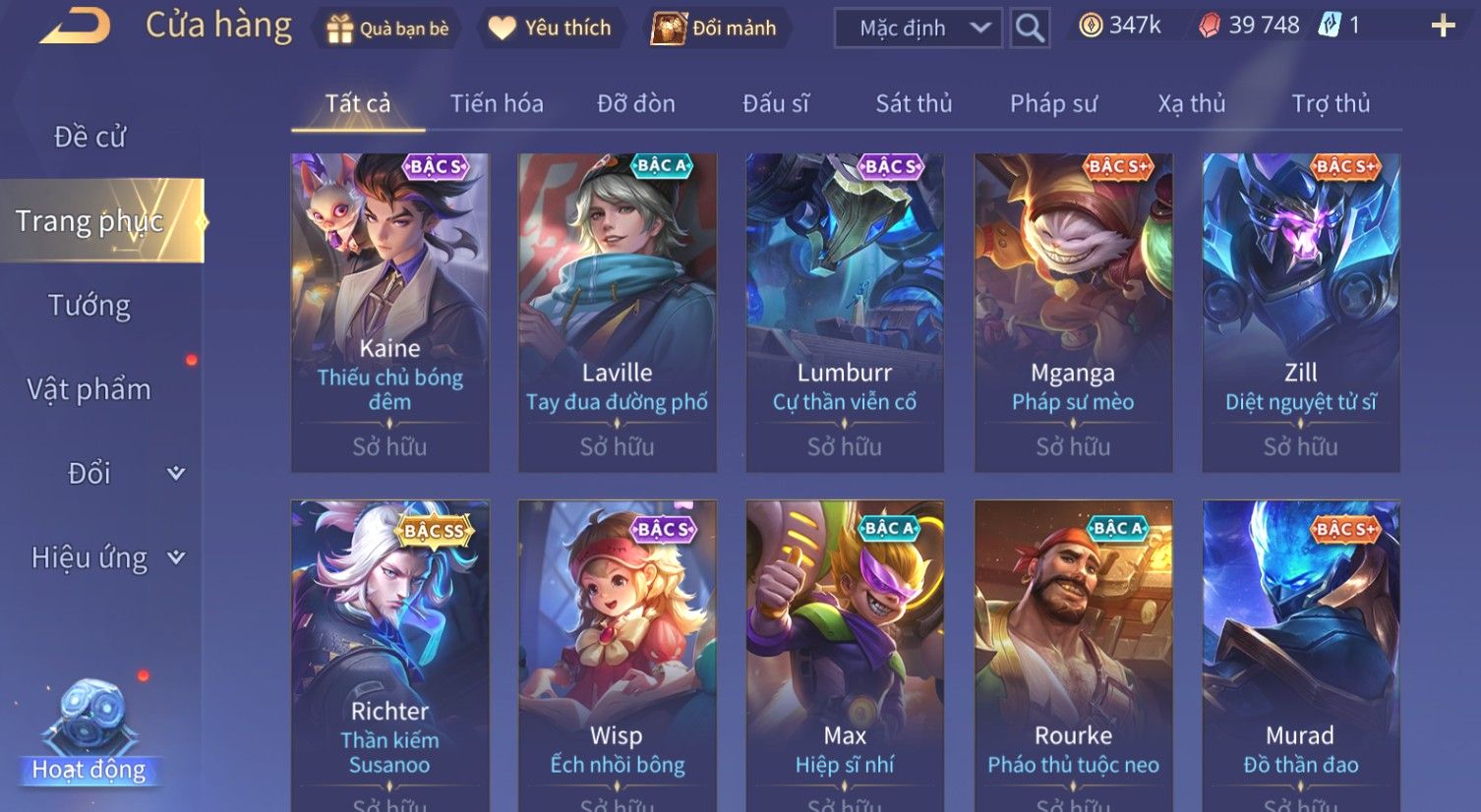Select Kaine Thiếu chủ bóng đêm skin card

pyautogui.click(x=389, y=313)
